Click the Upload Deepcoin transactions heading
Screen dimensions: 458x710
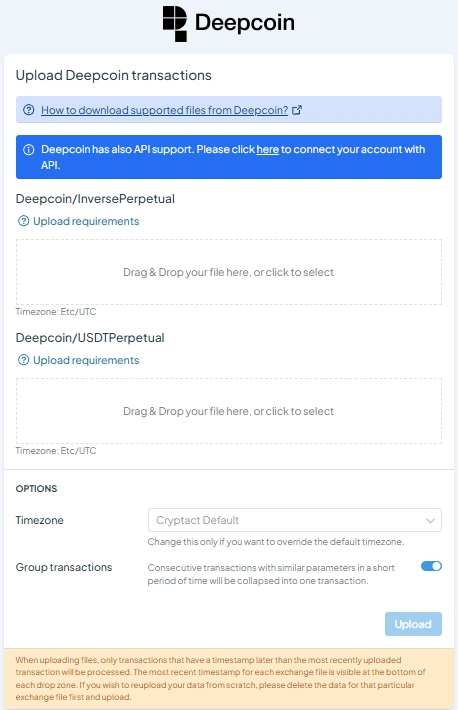point(114,75)
